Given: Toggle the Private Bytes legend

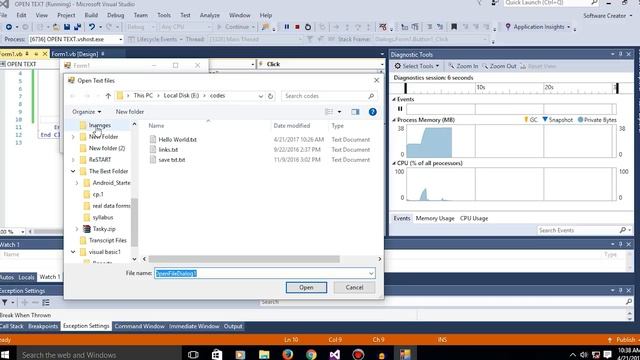Looking at the screenshot, I should coord(597,120).
